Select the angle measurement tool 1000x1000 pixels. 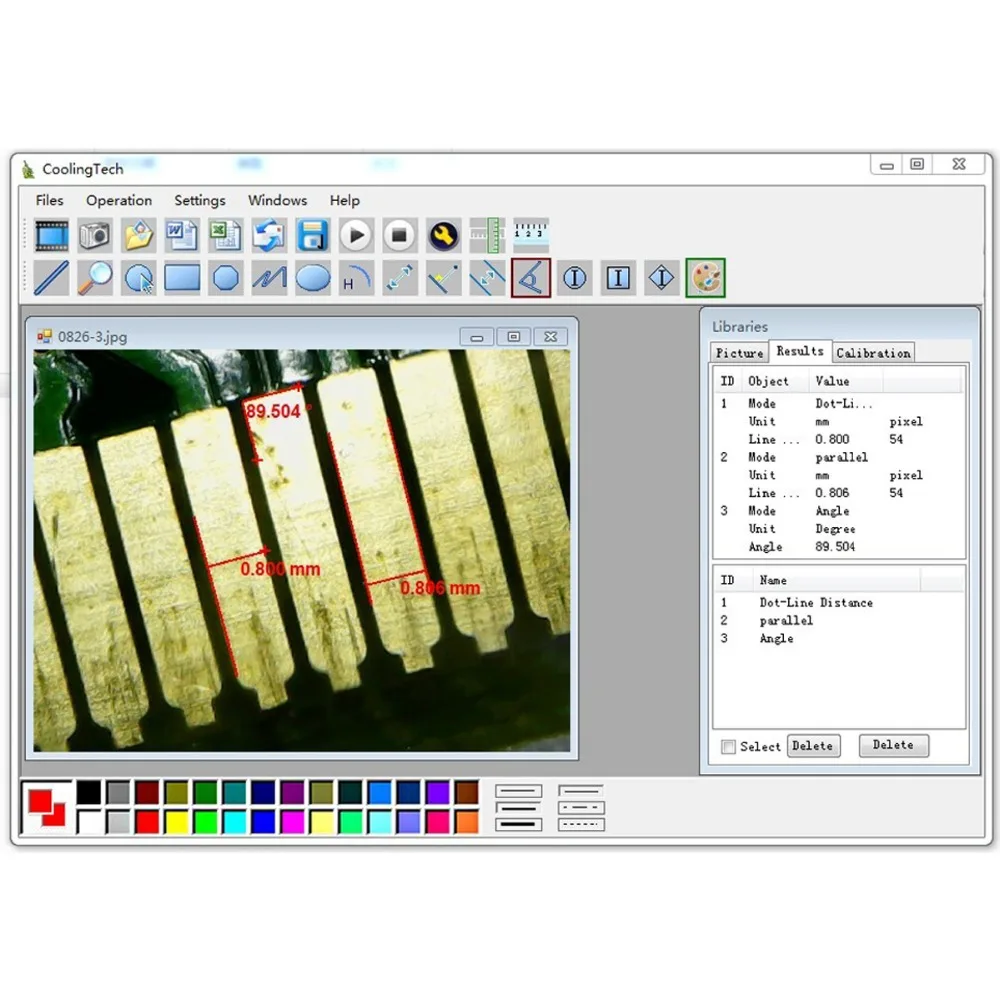click(x=531, y=278)
